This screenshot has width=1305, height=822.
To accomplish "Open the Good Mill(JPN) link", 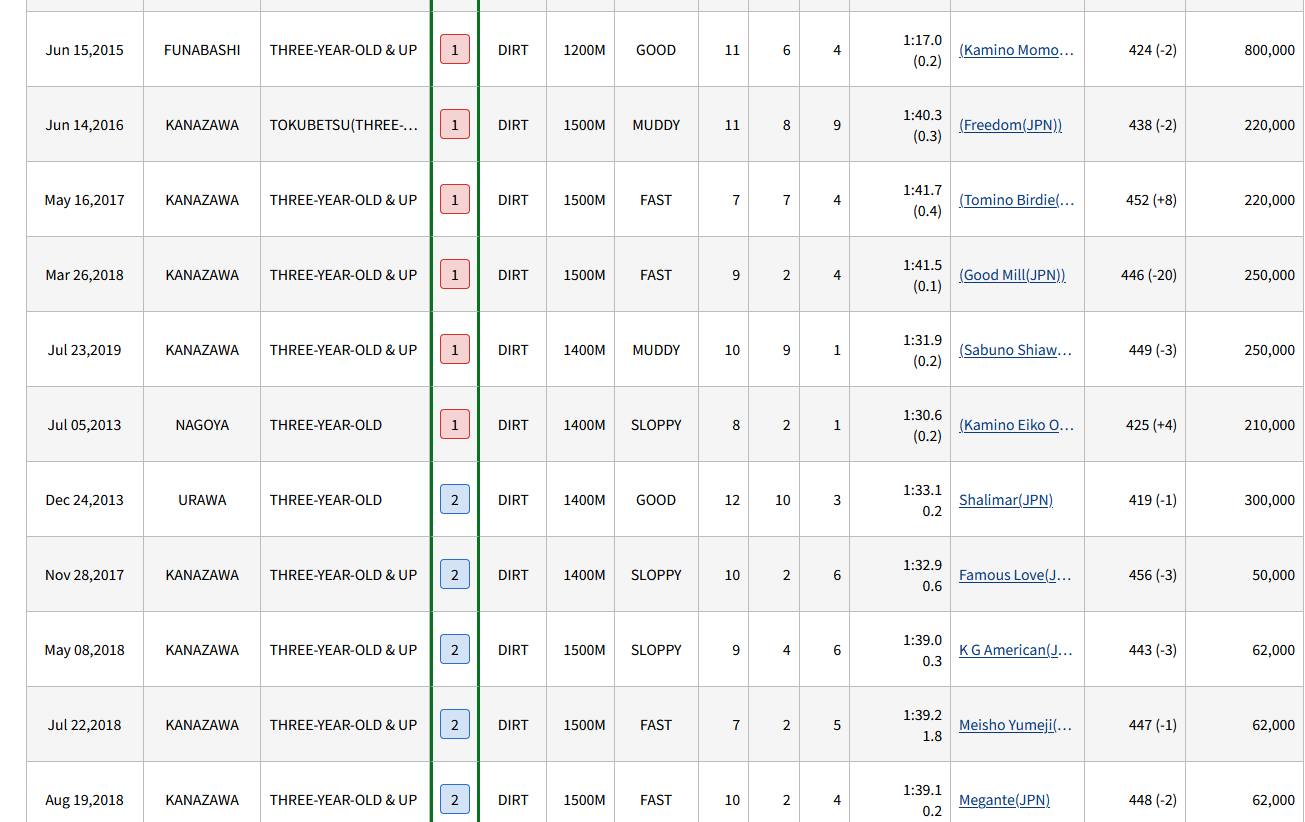I will [1012, 275].
